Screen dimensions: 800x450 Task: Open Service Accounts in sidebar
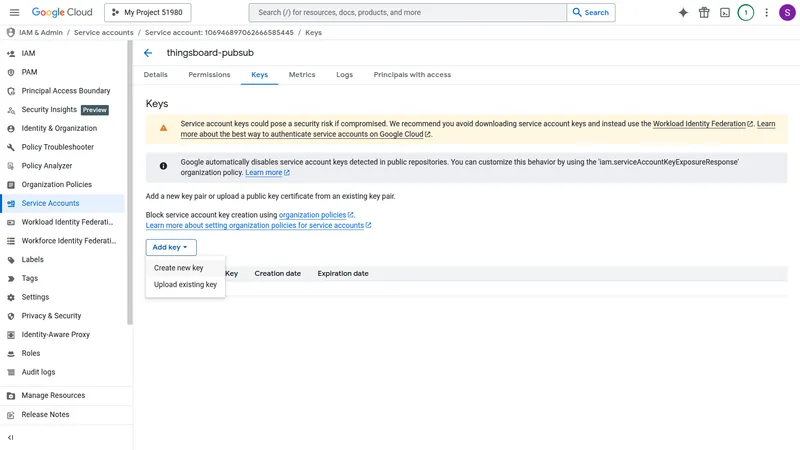coord(62,203)
